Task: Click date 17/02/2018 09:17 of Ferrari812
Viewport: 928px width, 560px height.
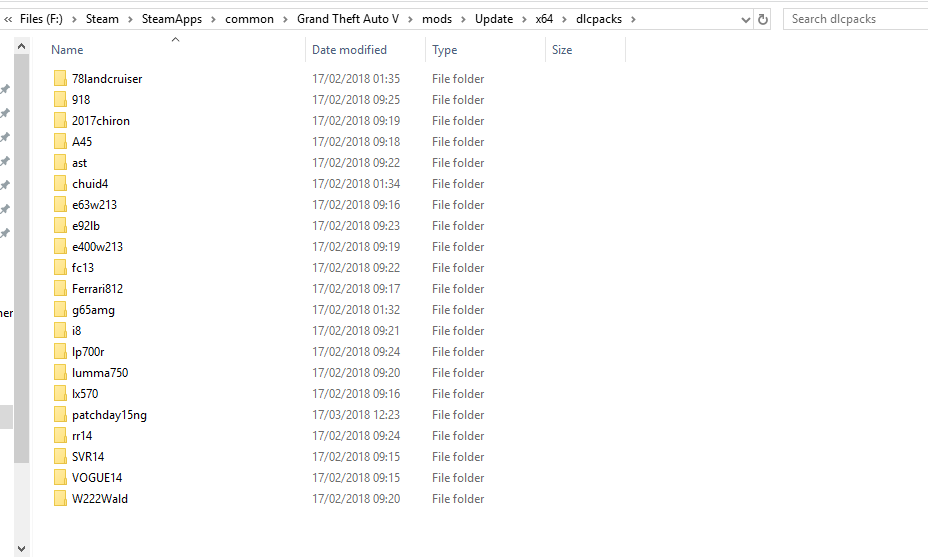Action: (x=356, y=289)
